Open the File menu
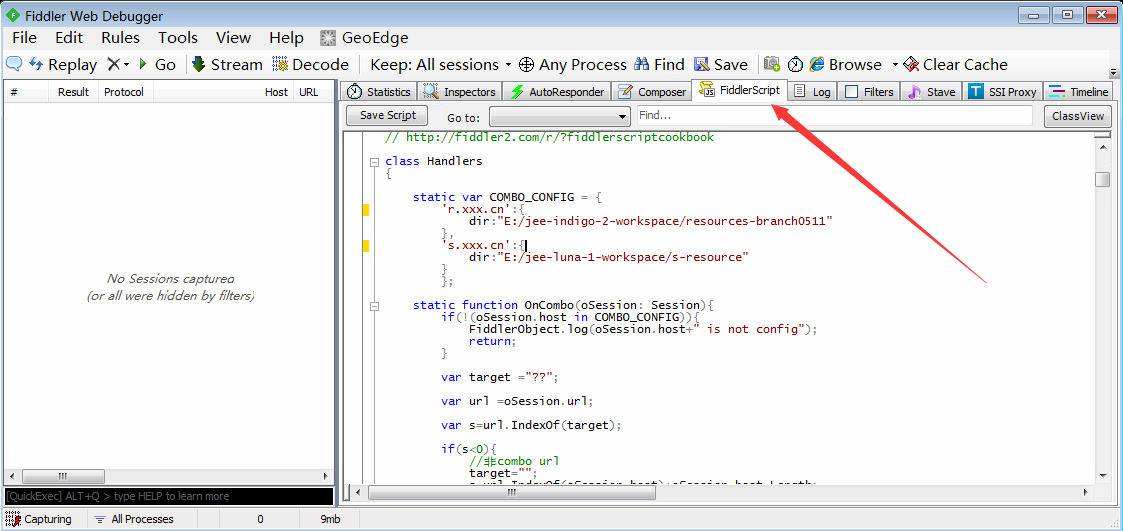The width and height of the screenshot is (1123, 531). (x=24, y=38)
